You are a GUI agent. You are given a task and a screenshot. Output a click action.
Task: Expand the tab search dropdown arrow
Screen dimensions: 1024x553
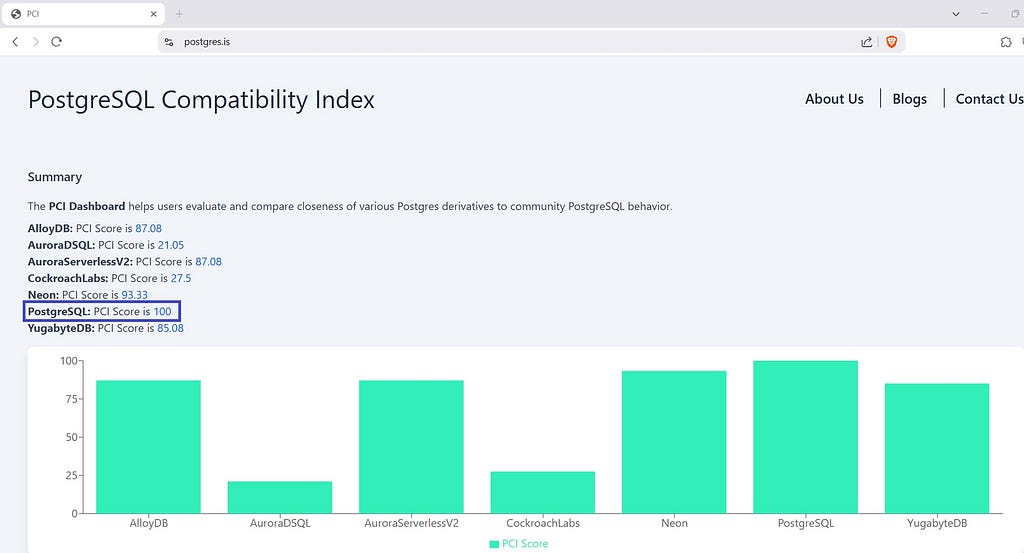[x=956, y=14]
